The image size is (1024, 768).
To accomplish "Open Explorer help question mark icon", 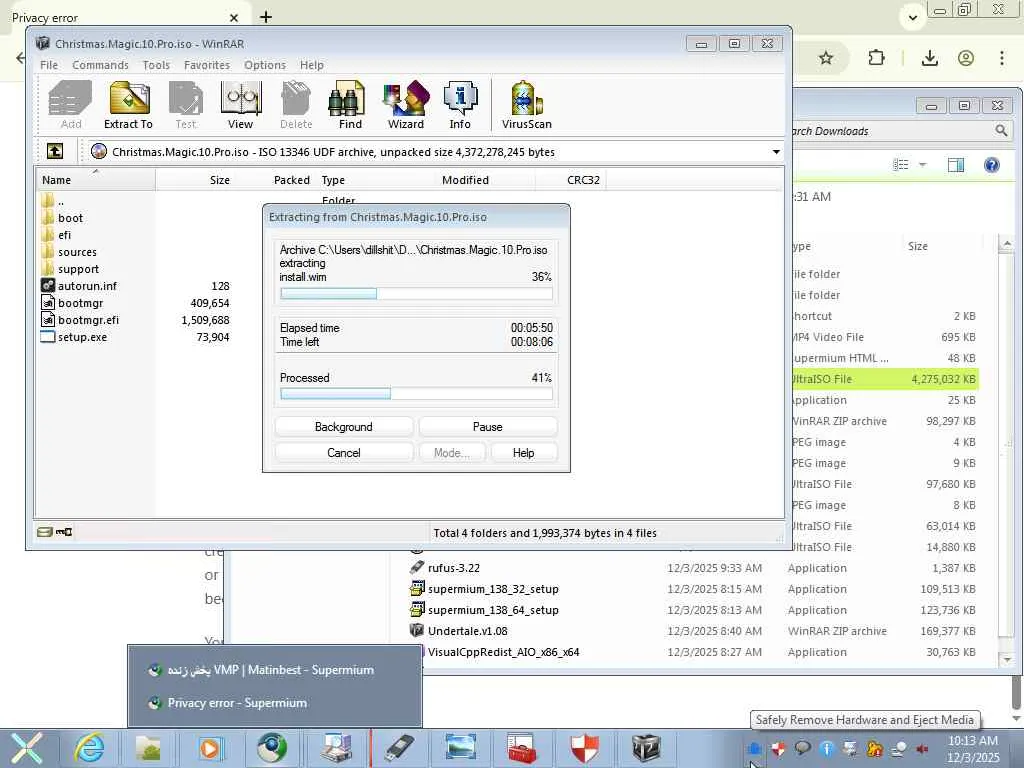I will tap(991, 165).
